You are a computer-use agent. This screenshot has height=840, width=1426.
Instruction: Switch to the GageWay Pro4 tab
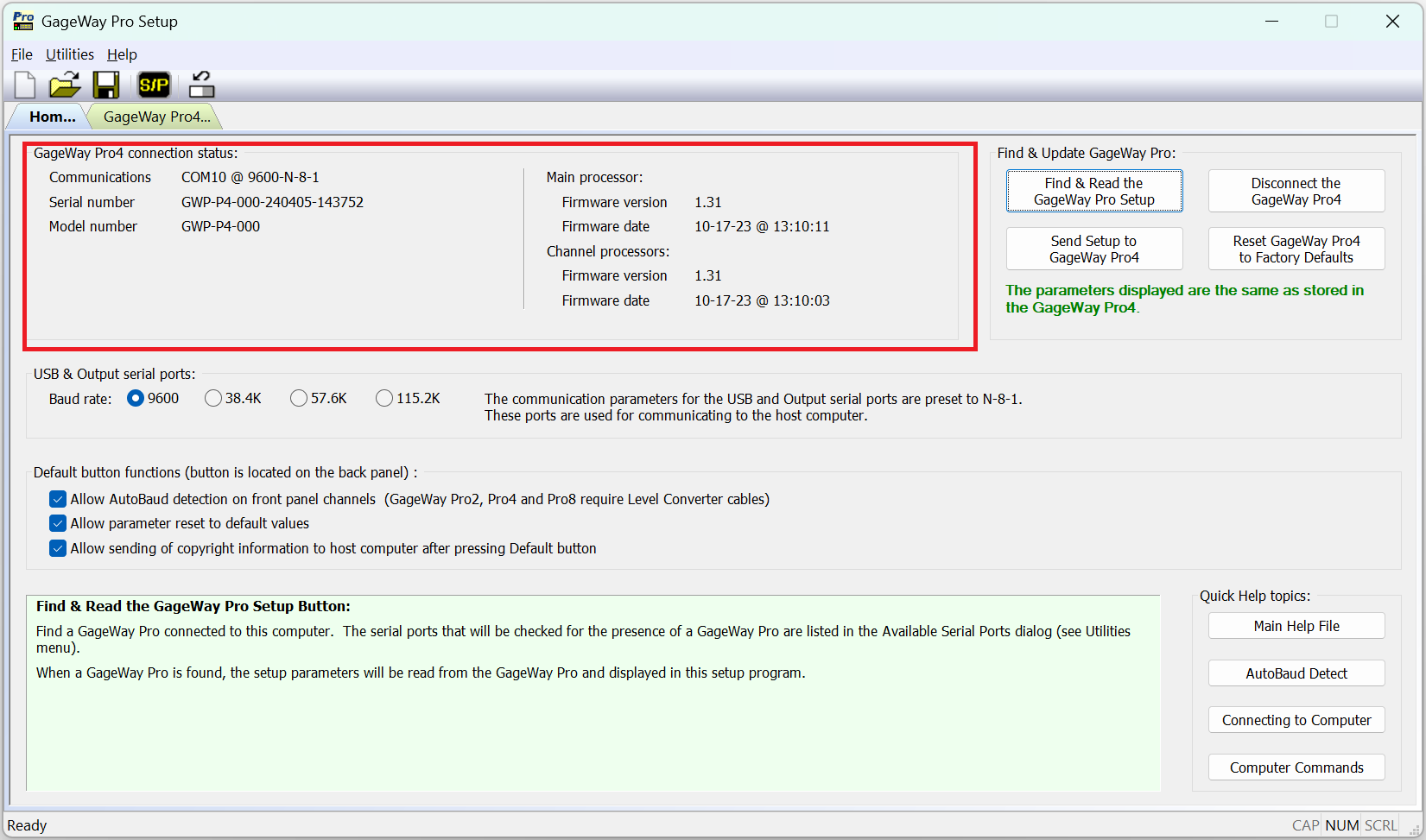(x=156, y=117)
